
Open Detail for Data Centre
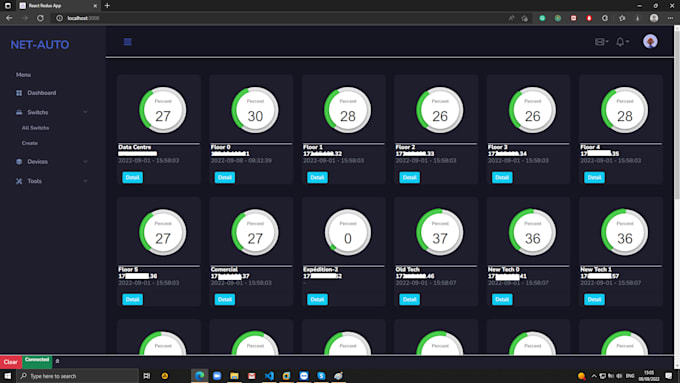click(132, 177)
